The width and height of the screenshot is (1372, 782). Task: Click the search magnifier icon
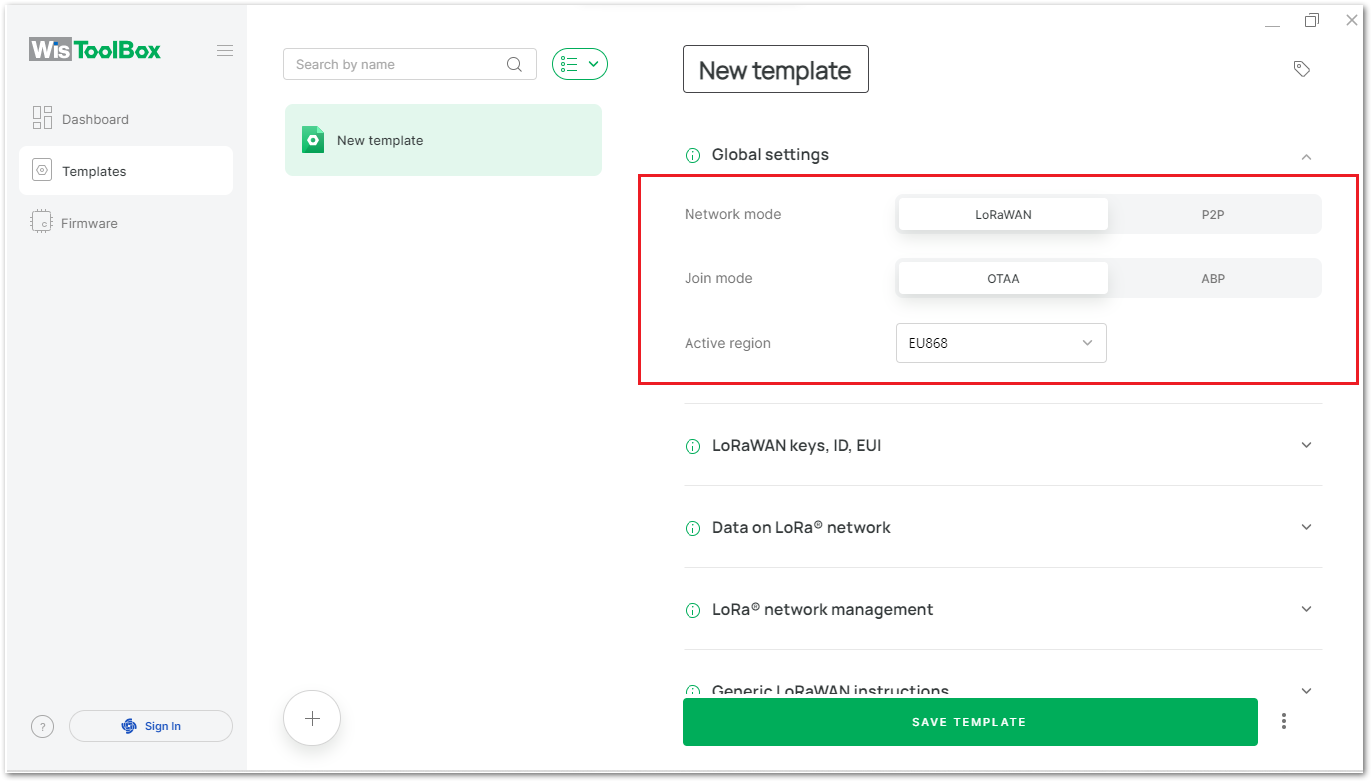514,64
